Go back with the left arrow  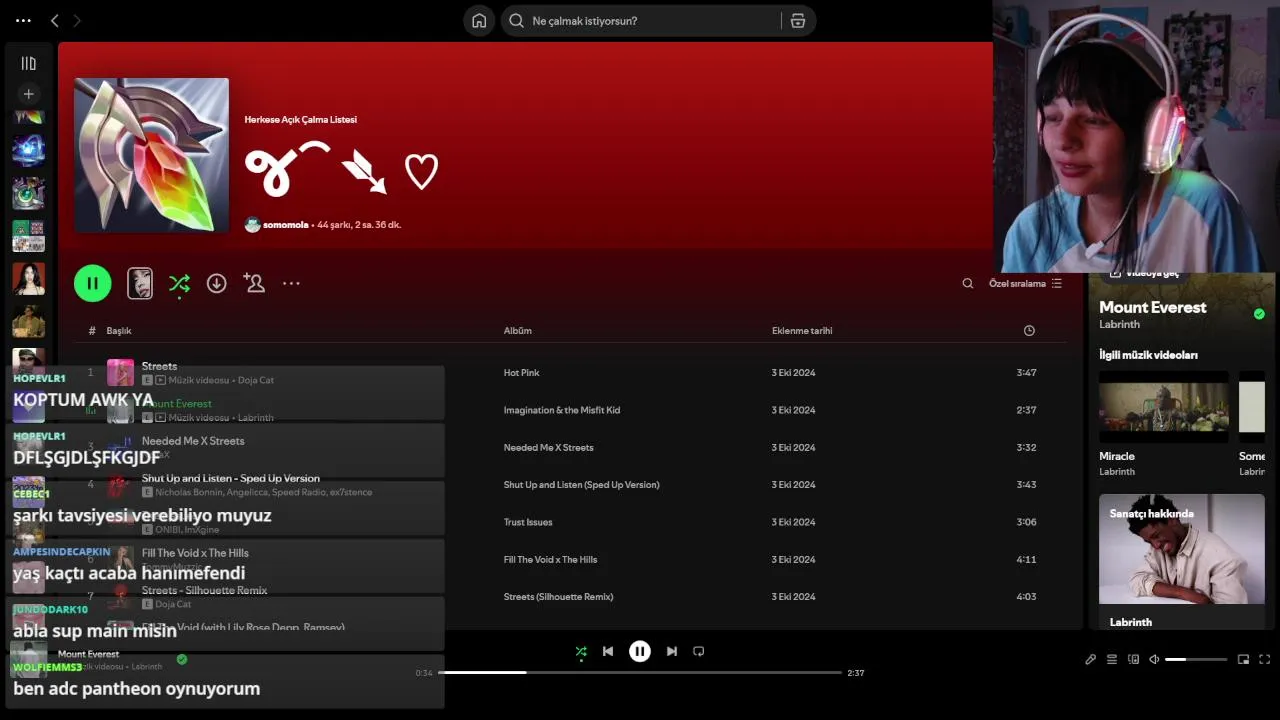pyautogui.click(x=55, y=20)
